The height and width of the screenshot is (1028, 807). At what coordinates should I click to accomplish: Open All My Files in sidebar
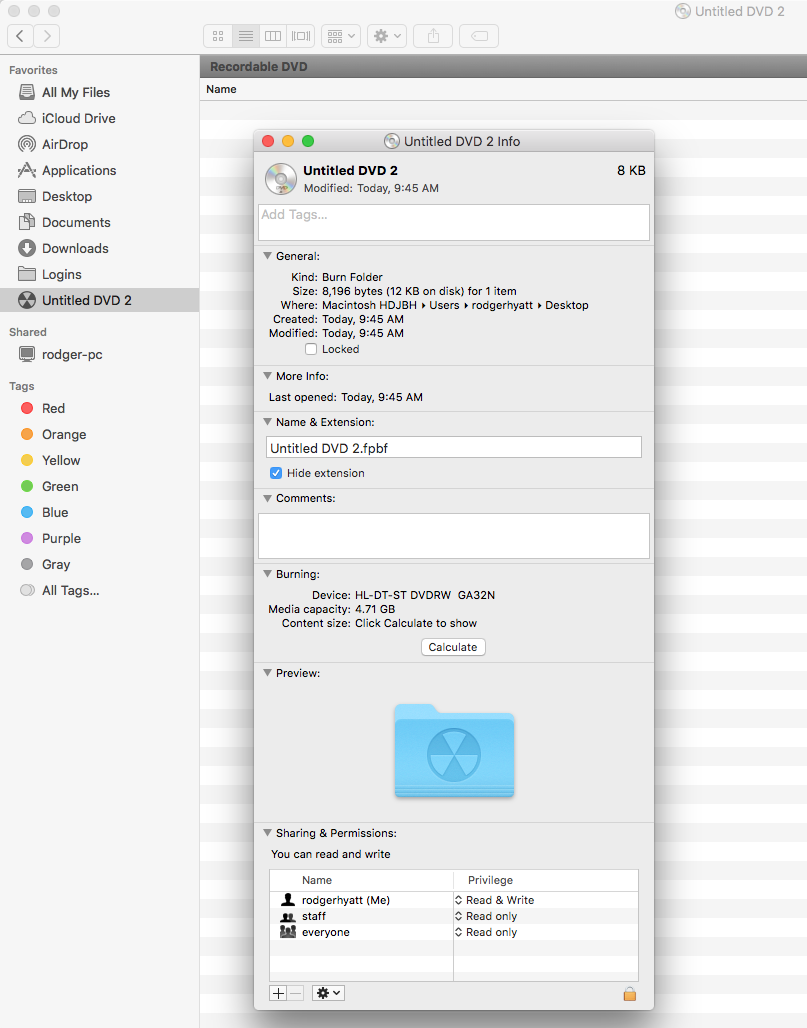[x=100, y=92]
